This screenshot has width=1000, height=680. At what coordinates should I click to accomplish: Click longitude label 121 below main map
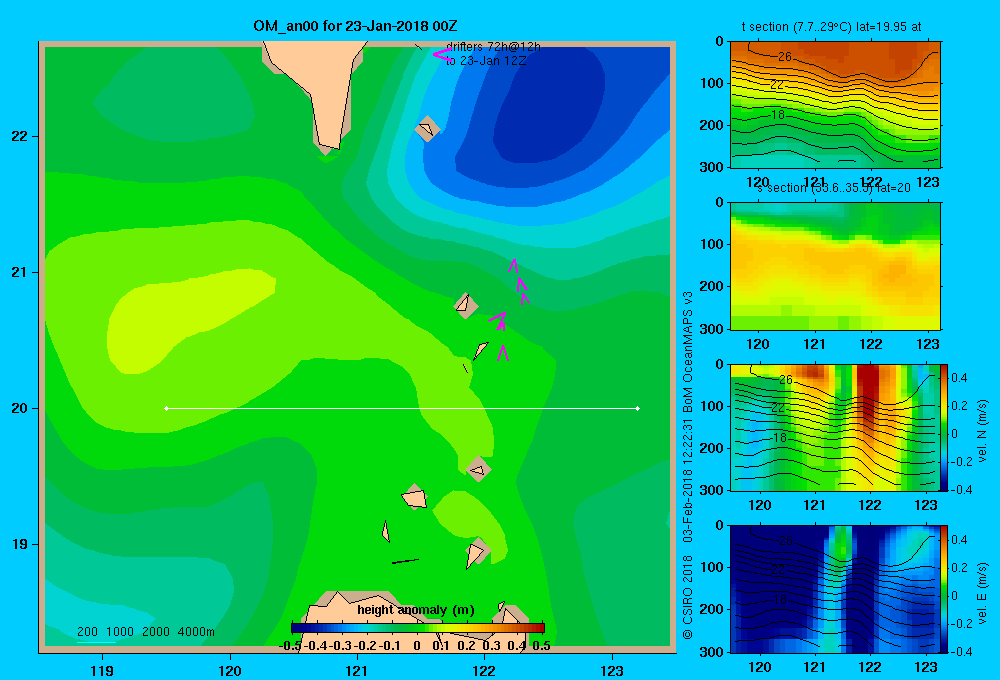pos(357,670)
